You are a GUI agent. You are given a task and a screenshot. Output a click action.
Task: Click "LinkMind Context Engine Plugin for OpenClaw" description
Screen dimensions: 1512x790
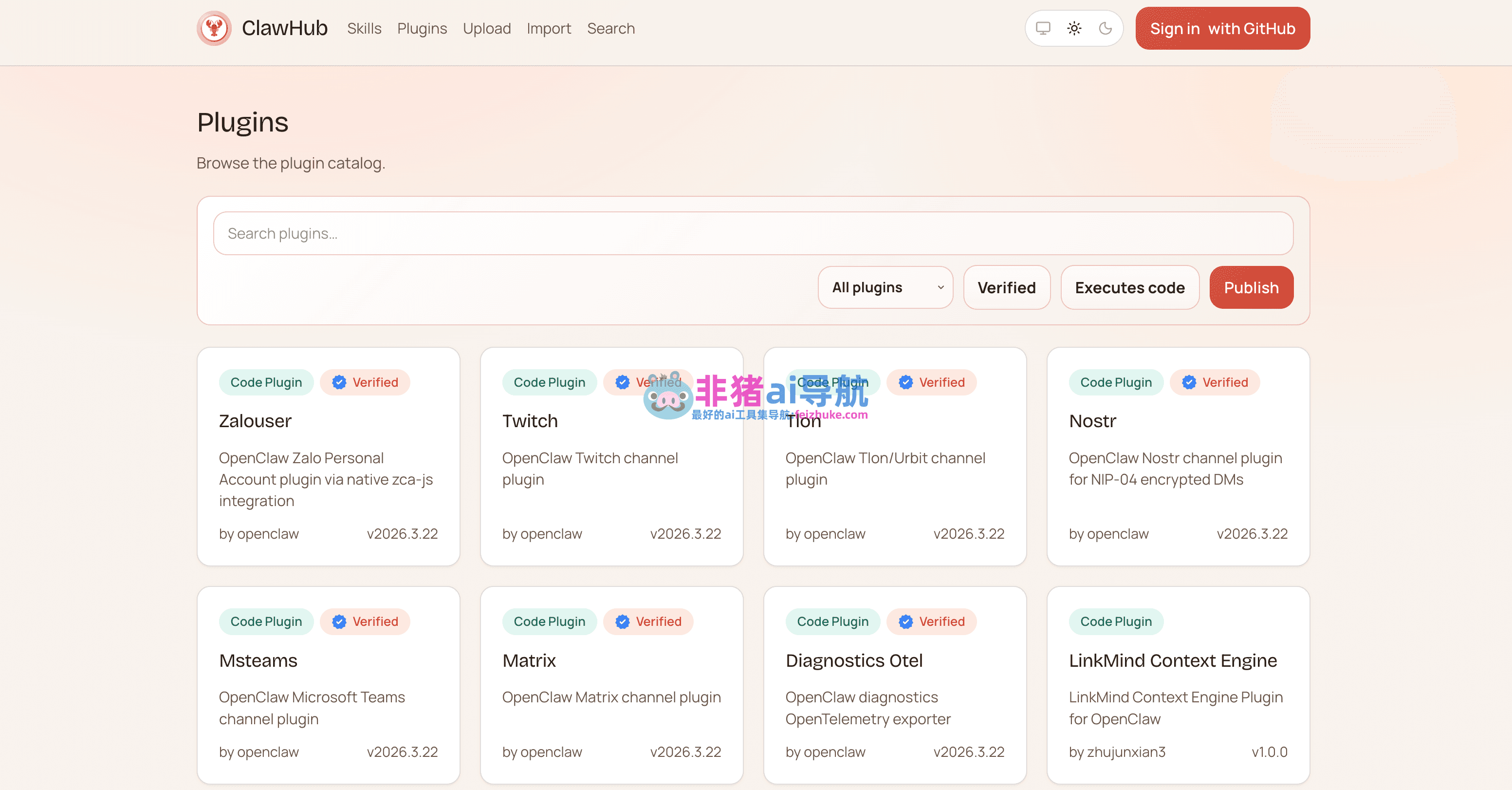tap(1176, 708)
